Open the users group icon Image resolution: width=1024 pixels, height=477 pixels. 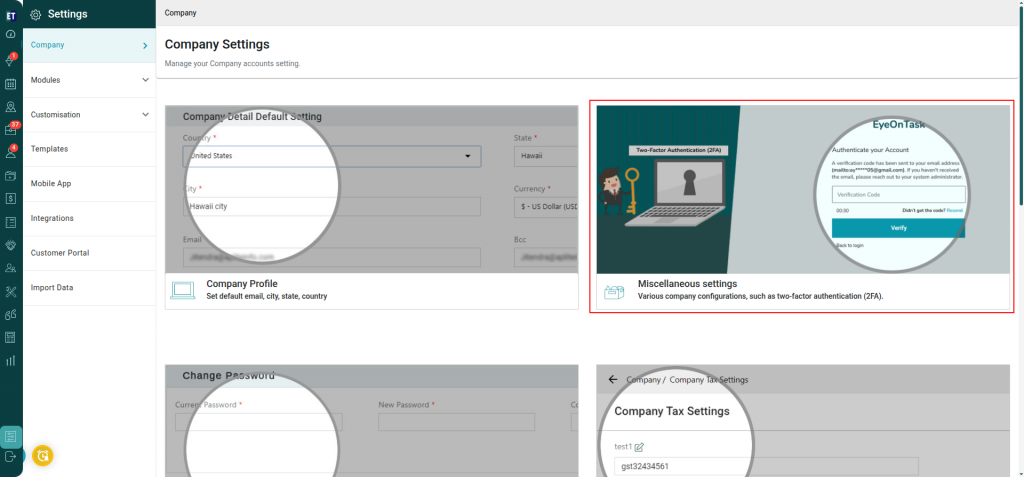coord(10,268)
